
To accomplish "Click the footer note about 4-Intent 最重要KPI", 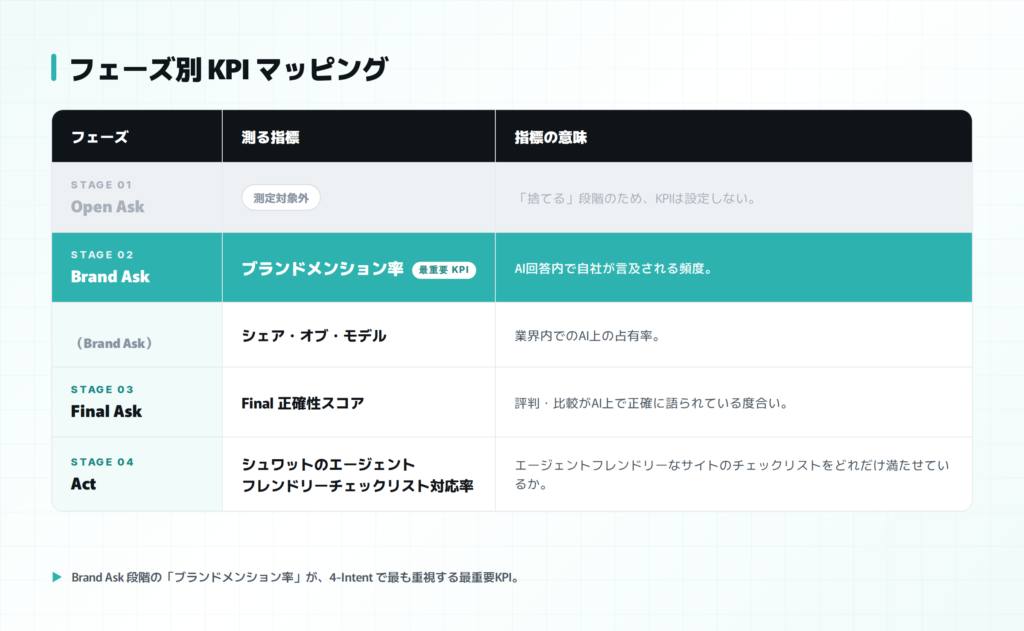I will [x=296, y=577].
